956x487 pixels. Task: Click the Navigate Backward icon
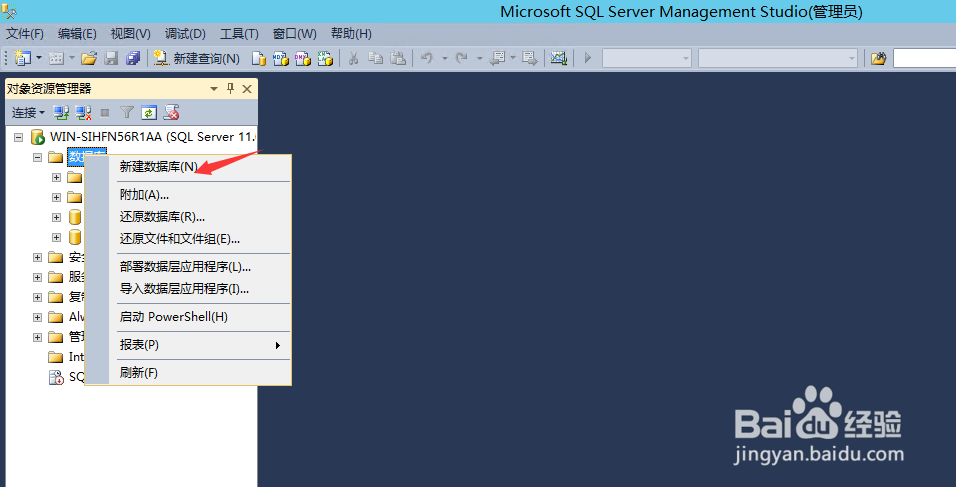[x=498, y=59]
